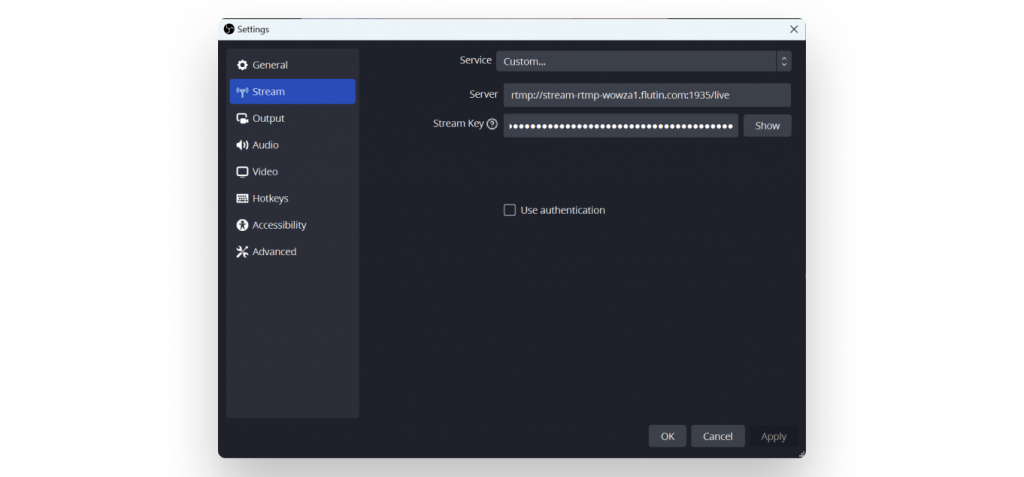Viewport: 1024px width, 477px height.
Task: Open the Accessibility settings category
Action: [x=292, y=225]
